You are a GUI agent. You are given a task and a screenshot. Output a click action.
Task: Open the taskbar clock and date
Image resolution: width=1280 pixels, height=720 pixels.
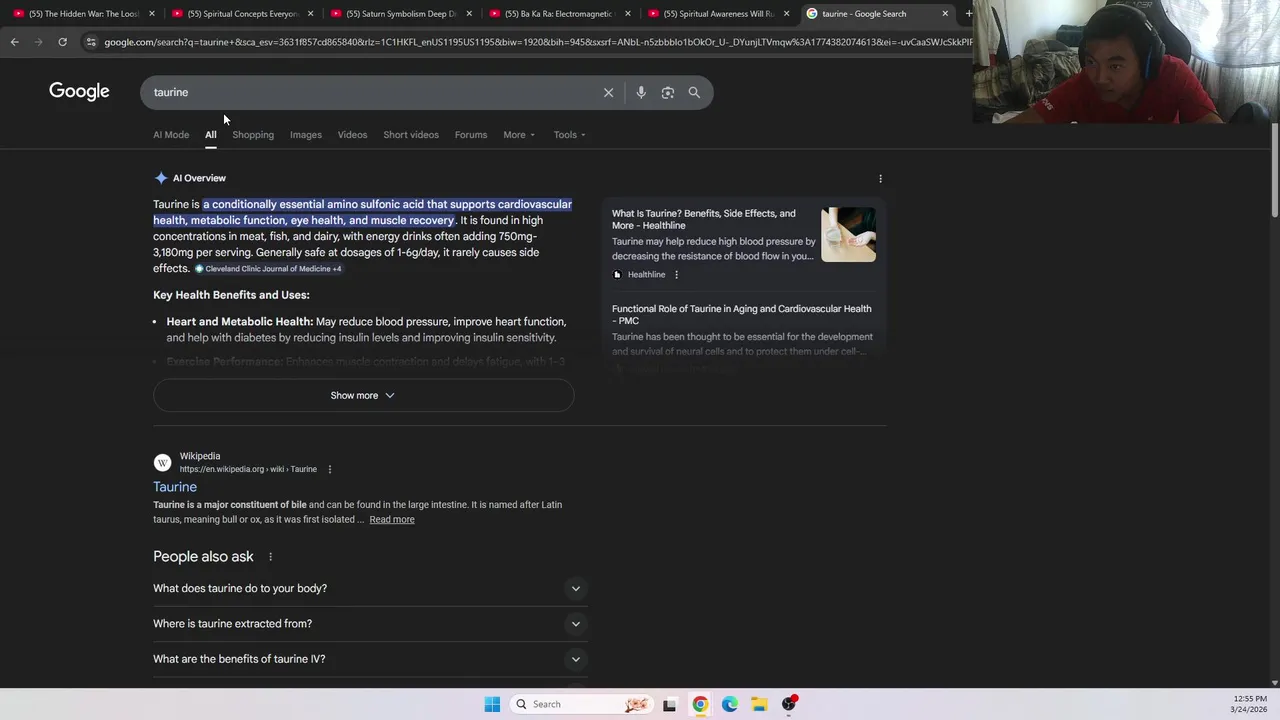tap(1250, 704)
